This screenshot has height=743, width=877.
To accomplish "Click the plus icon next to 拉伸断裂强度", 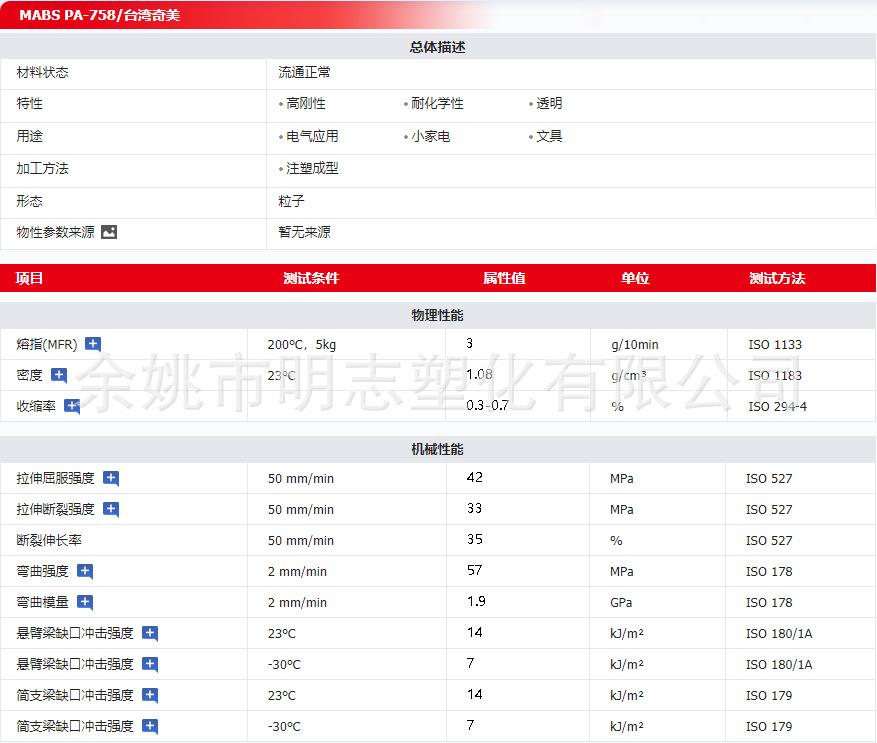I will (x=111, y=509).
